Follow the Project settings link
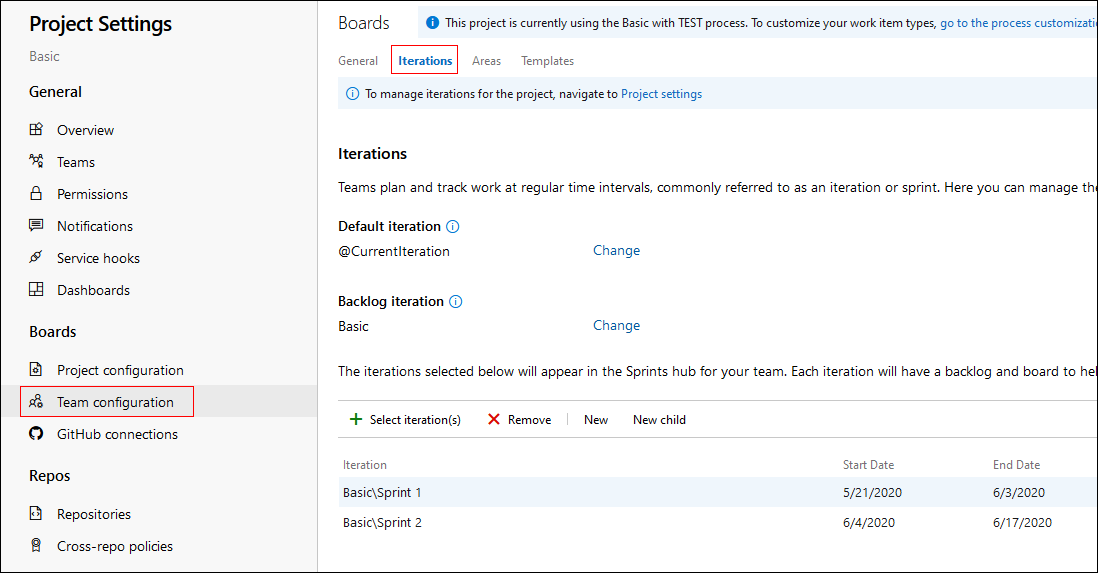This screenshot has width=1098, height=573. tap(661, 94)
